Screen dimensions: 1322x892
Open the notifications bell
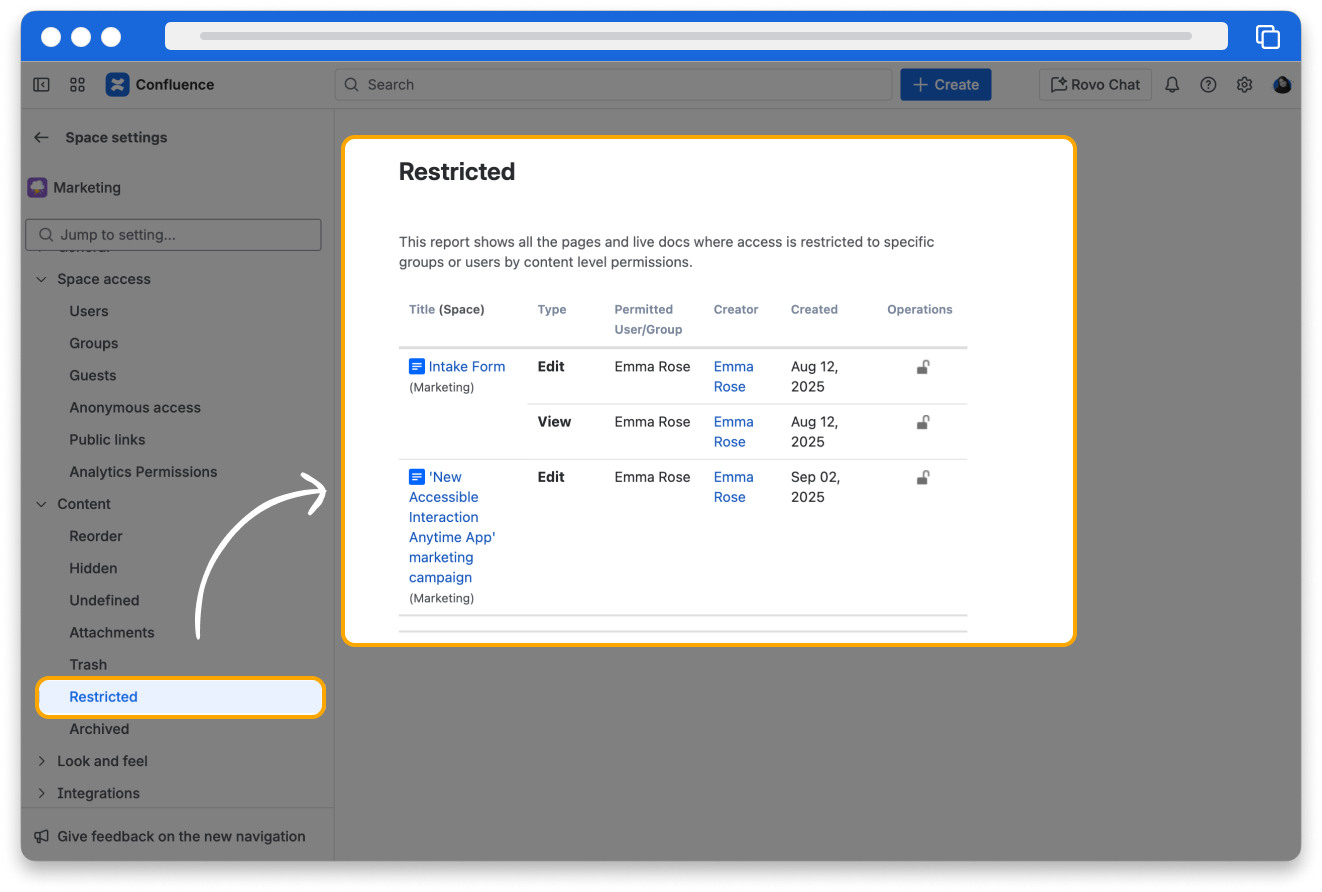(1172, 85)
